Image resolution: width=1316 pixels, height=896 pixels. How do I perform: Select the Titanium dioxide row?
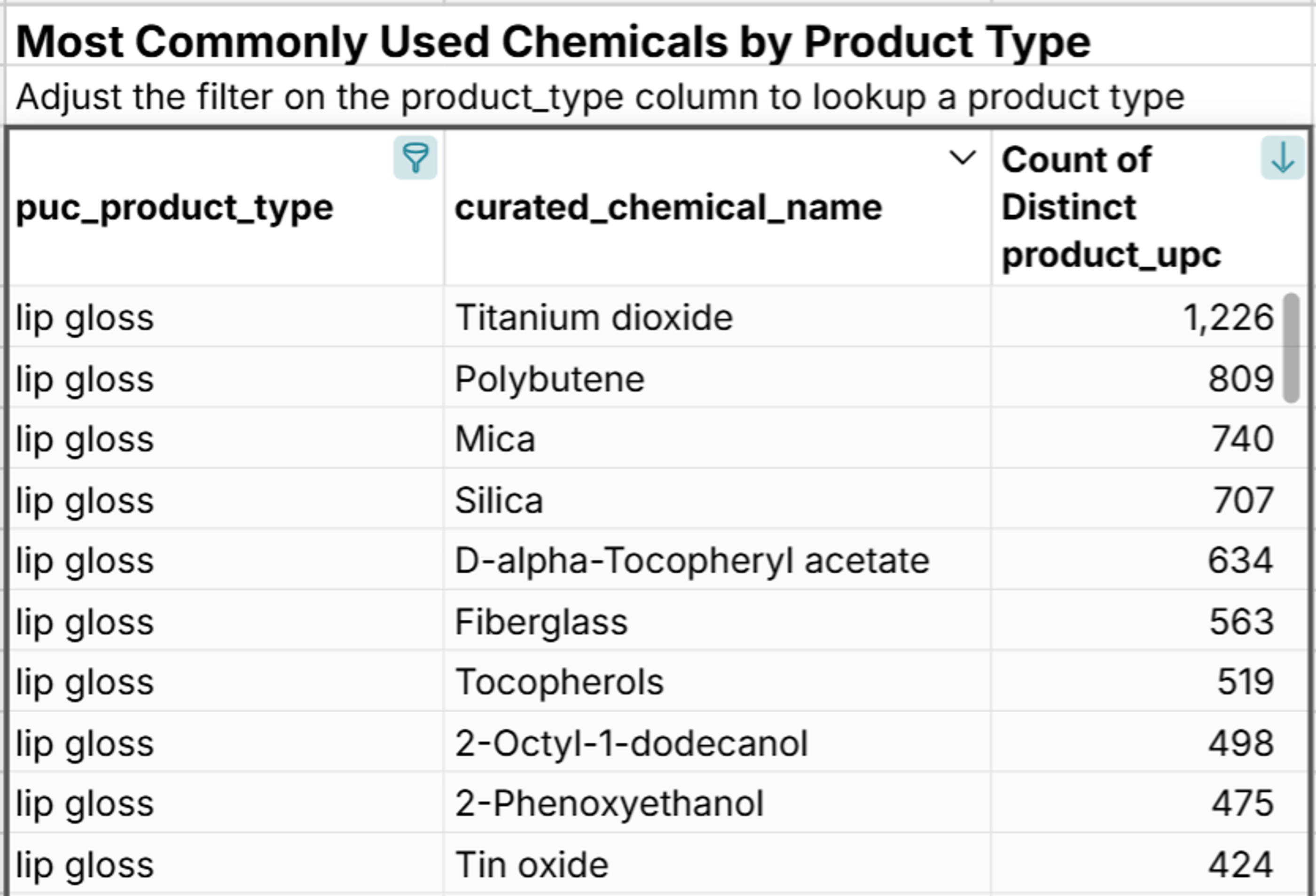tap(594, 317)
